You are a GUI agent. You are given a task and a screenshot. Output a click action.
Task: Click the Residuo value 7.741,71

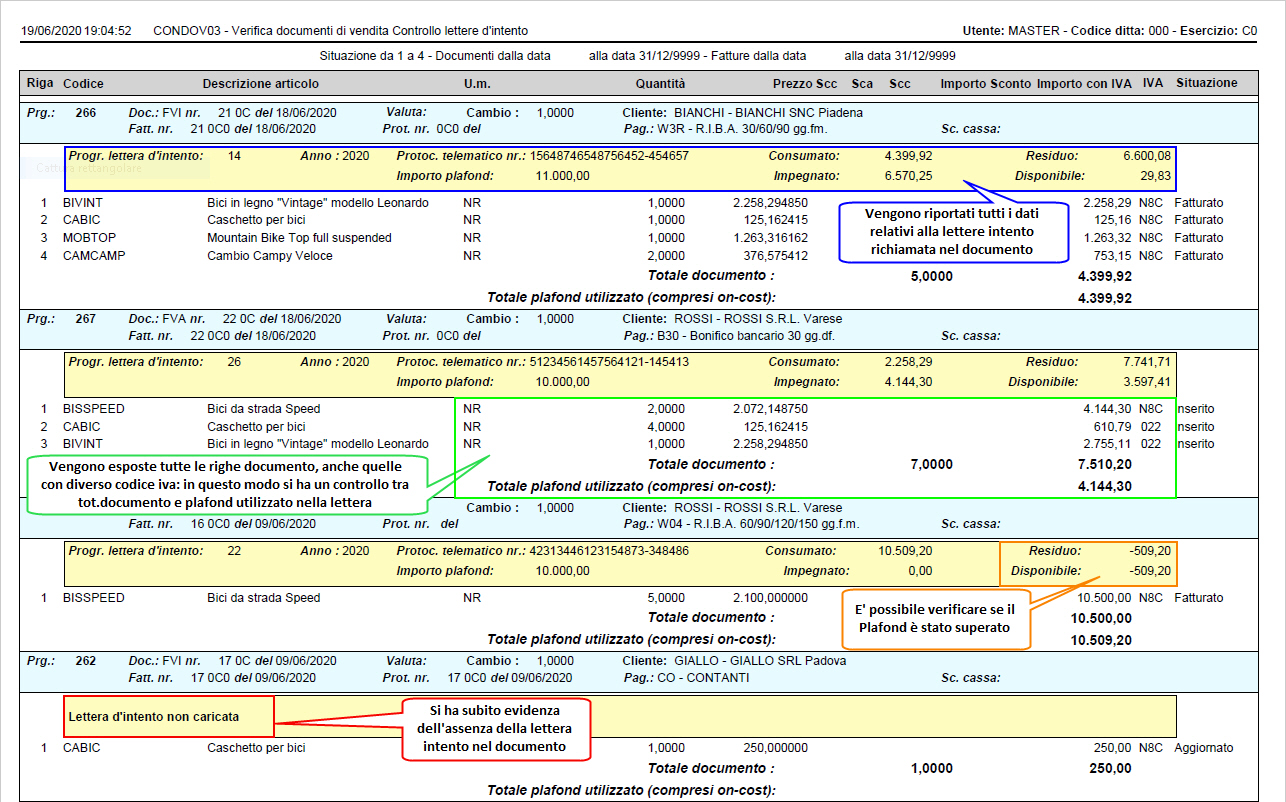[x=1146, y=362]
